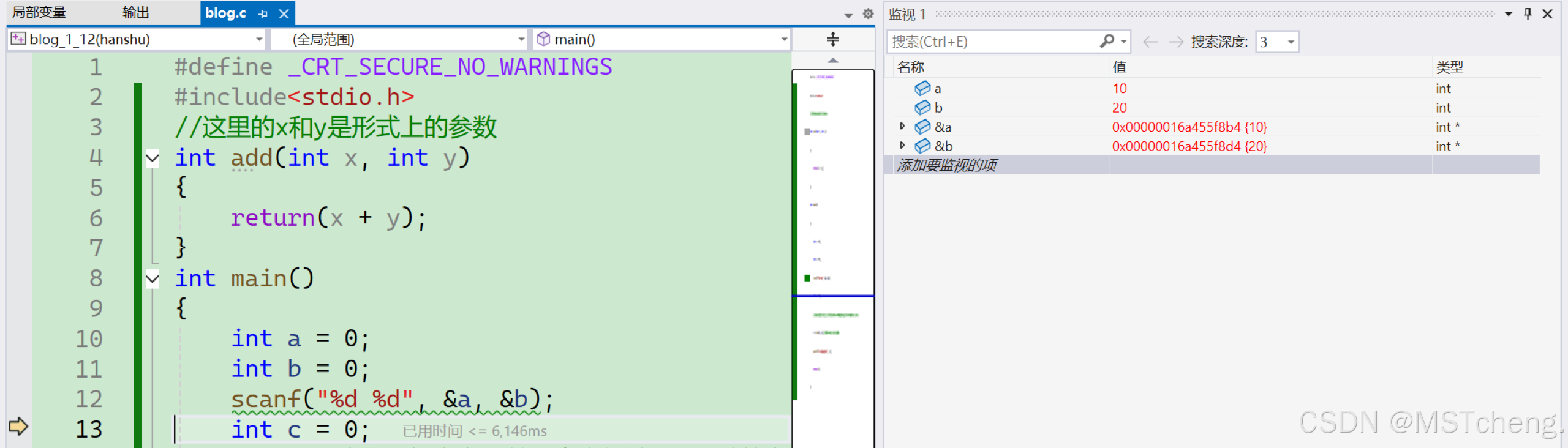Image resolution: width=1568 pixels, height=448 pixels.
Task: Click the main function name on line 8
Action: (x=258, y=278)
